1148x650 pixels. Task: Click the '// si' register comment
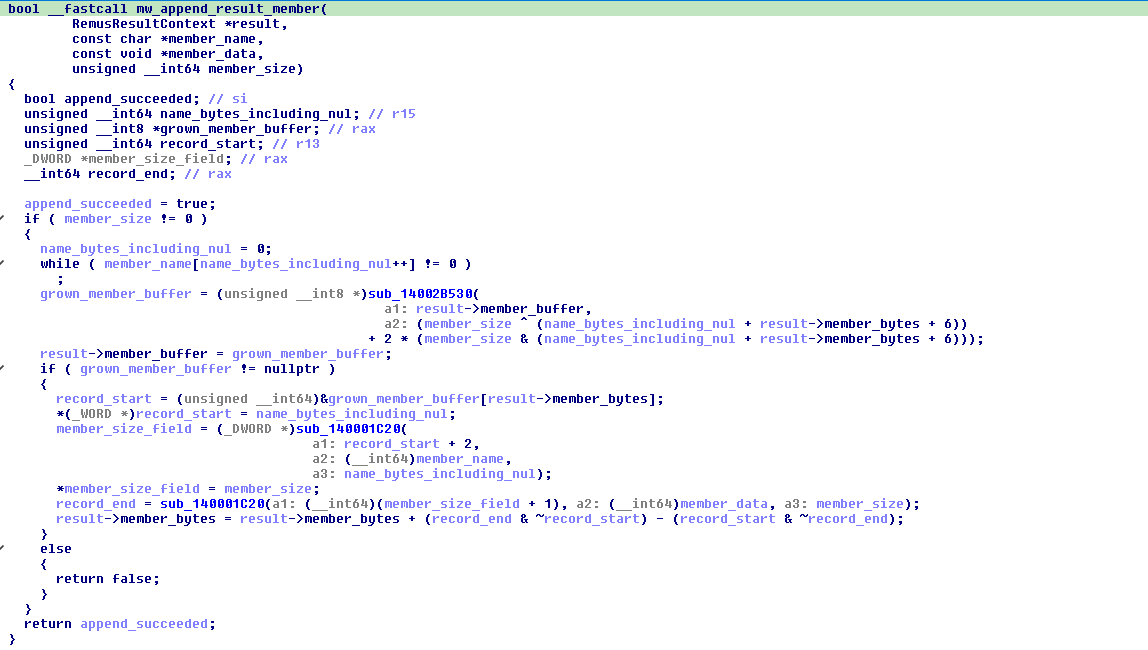228,99
